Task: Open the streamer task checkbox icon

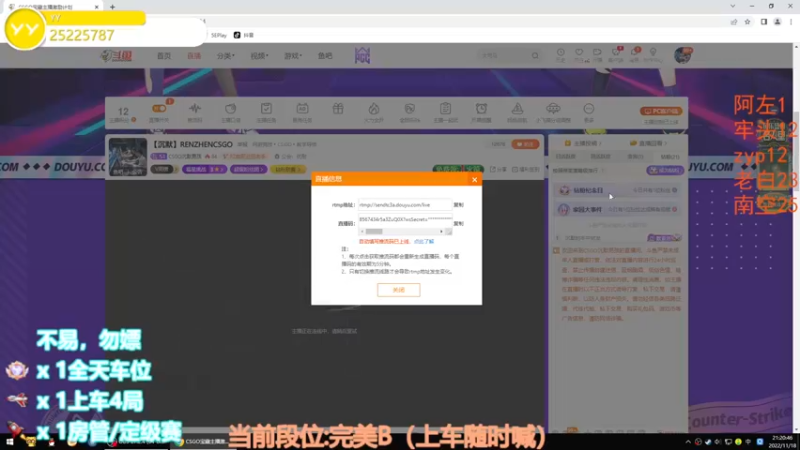Action: [x=266, y=109]
